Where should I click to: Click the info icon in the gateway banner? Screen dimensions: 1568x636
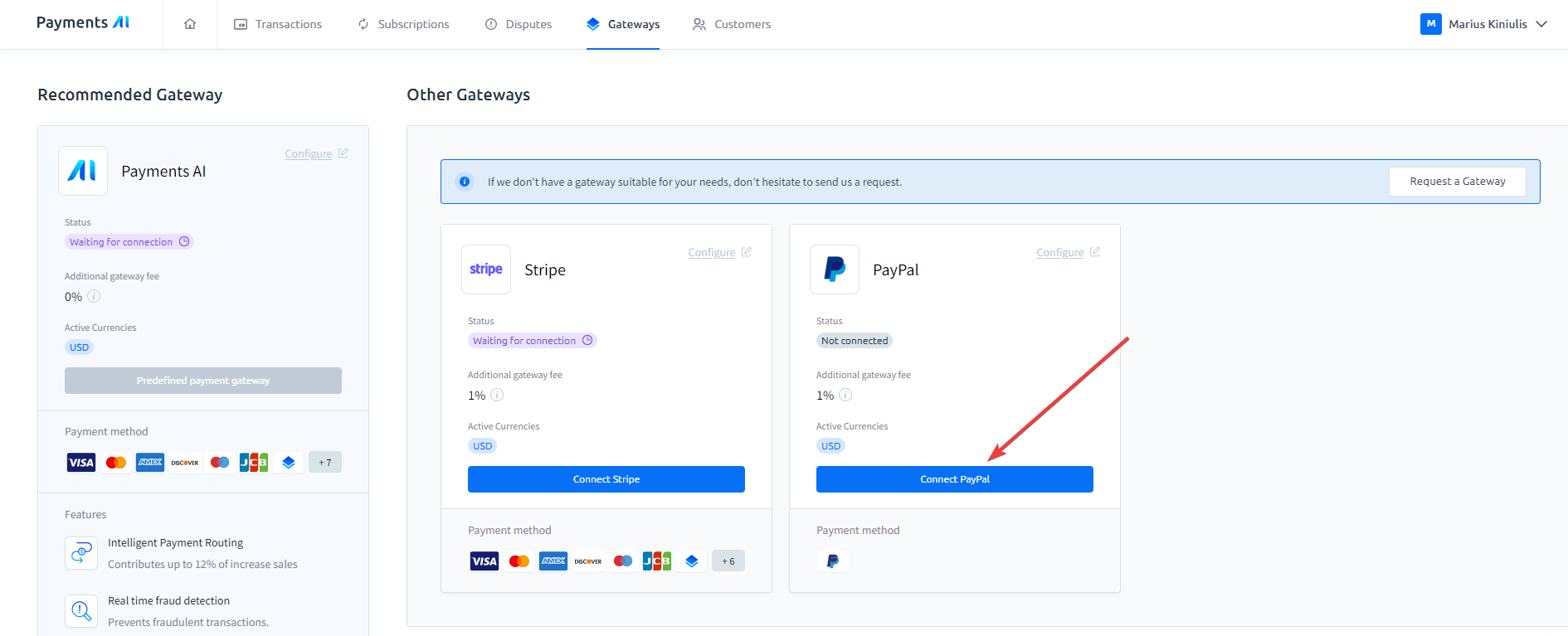coord(465,182)
